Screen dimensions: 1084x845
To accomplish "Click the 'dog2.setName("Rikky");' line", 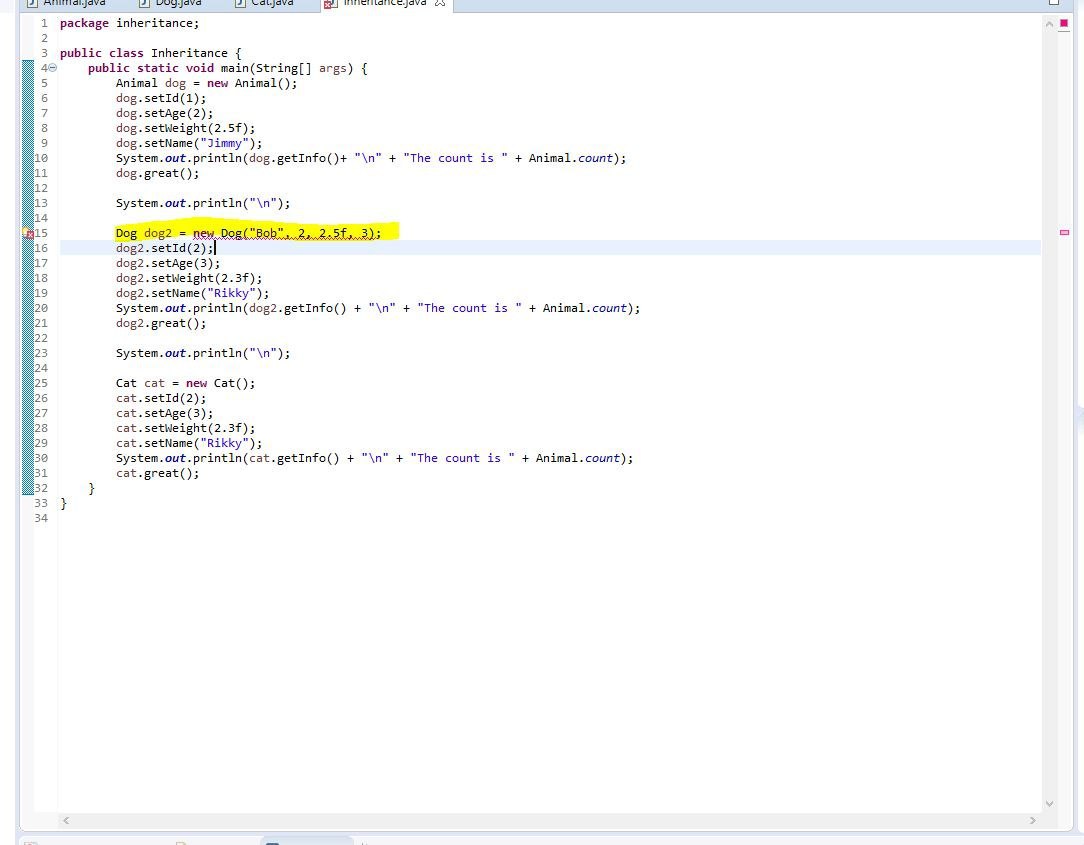I will pyautogui.click(x=193, y=293).
